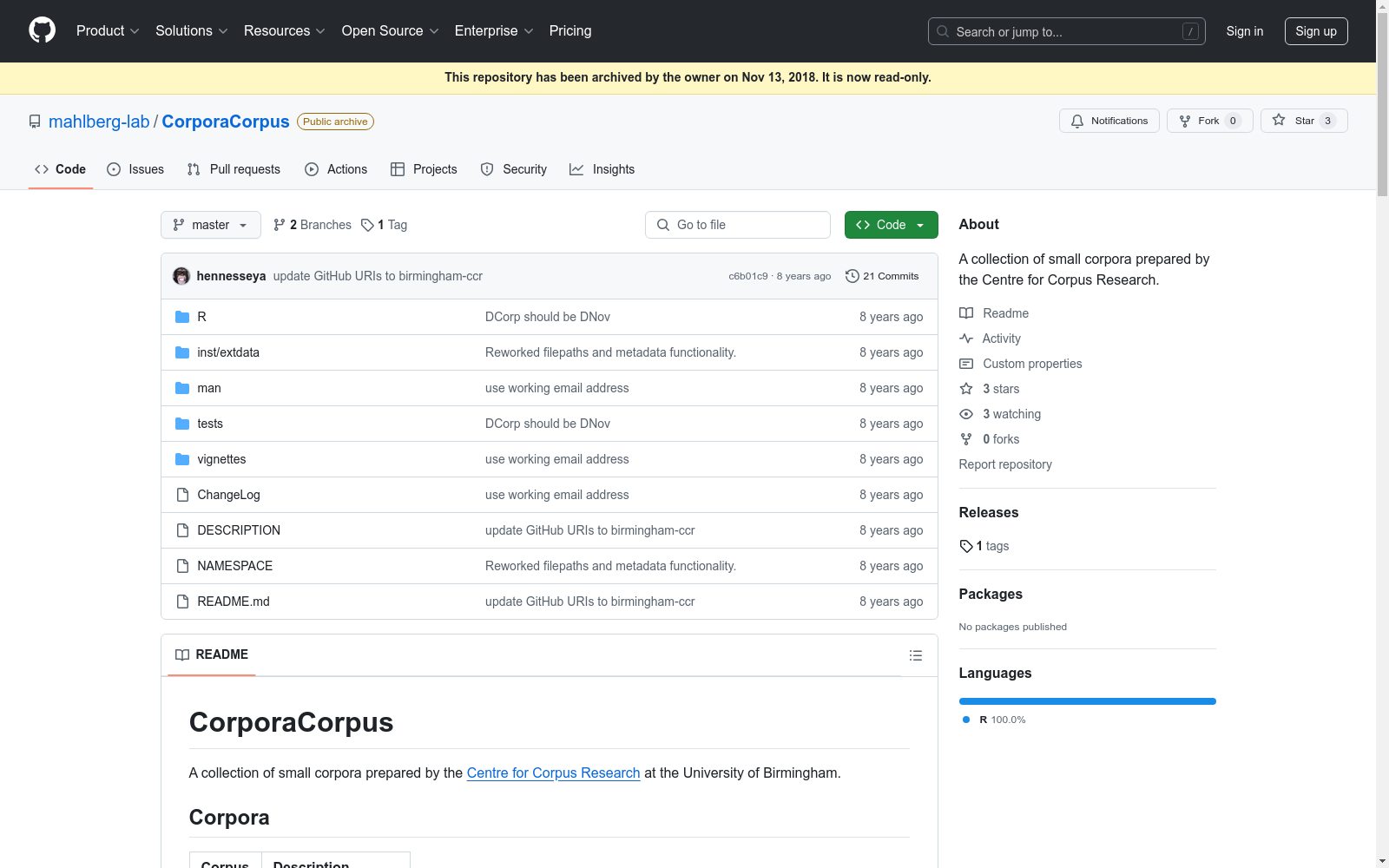Select the Code repository tab
1389x868 pixels.
click(x=61, y=169)
